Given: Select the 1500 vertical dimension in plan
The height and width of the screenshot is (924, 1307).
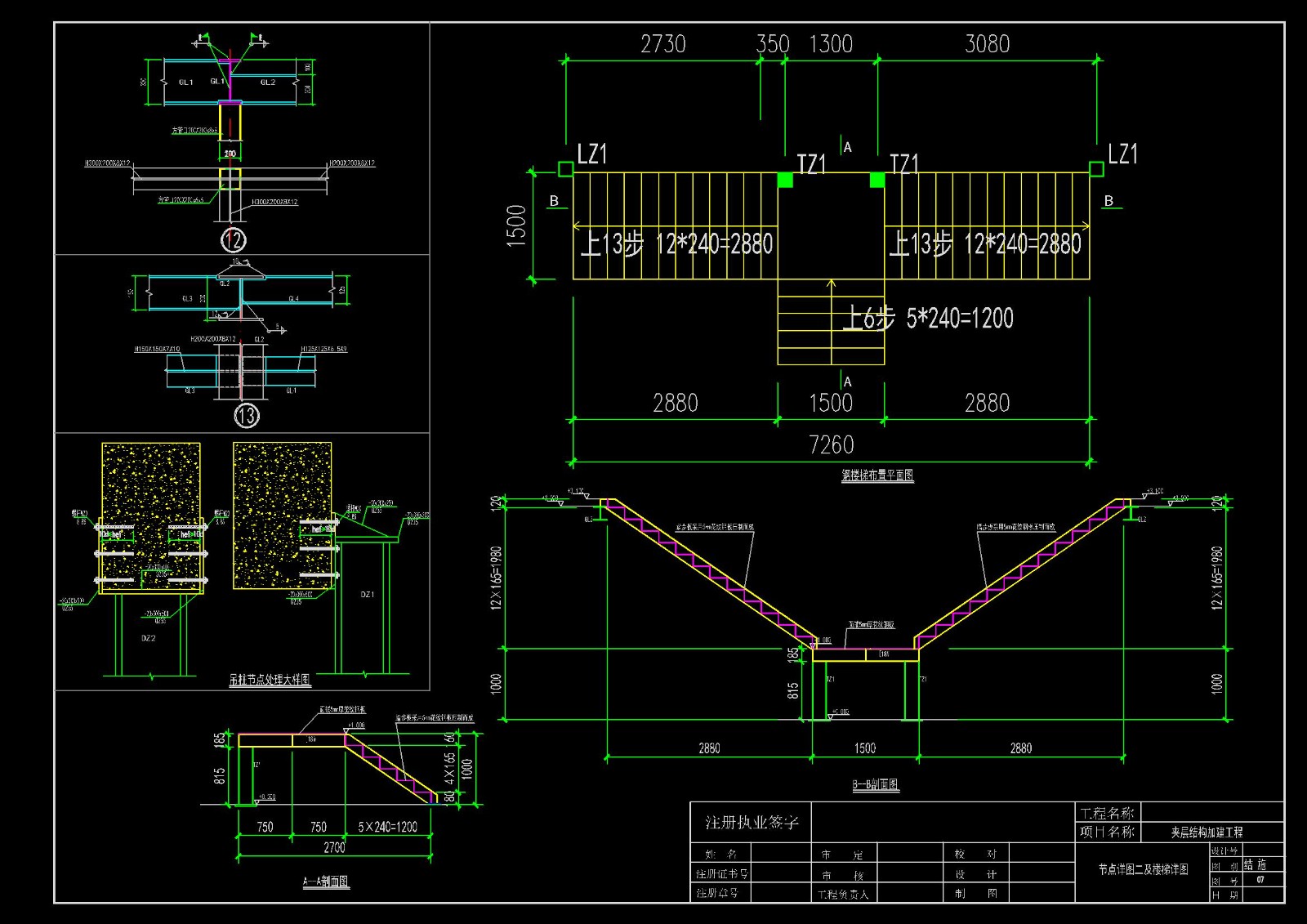Looking at the screenshot, I should (516, 225).
